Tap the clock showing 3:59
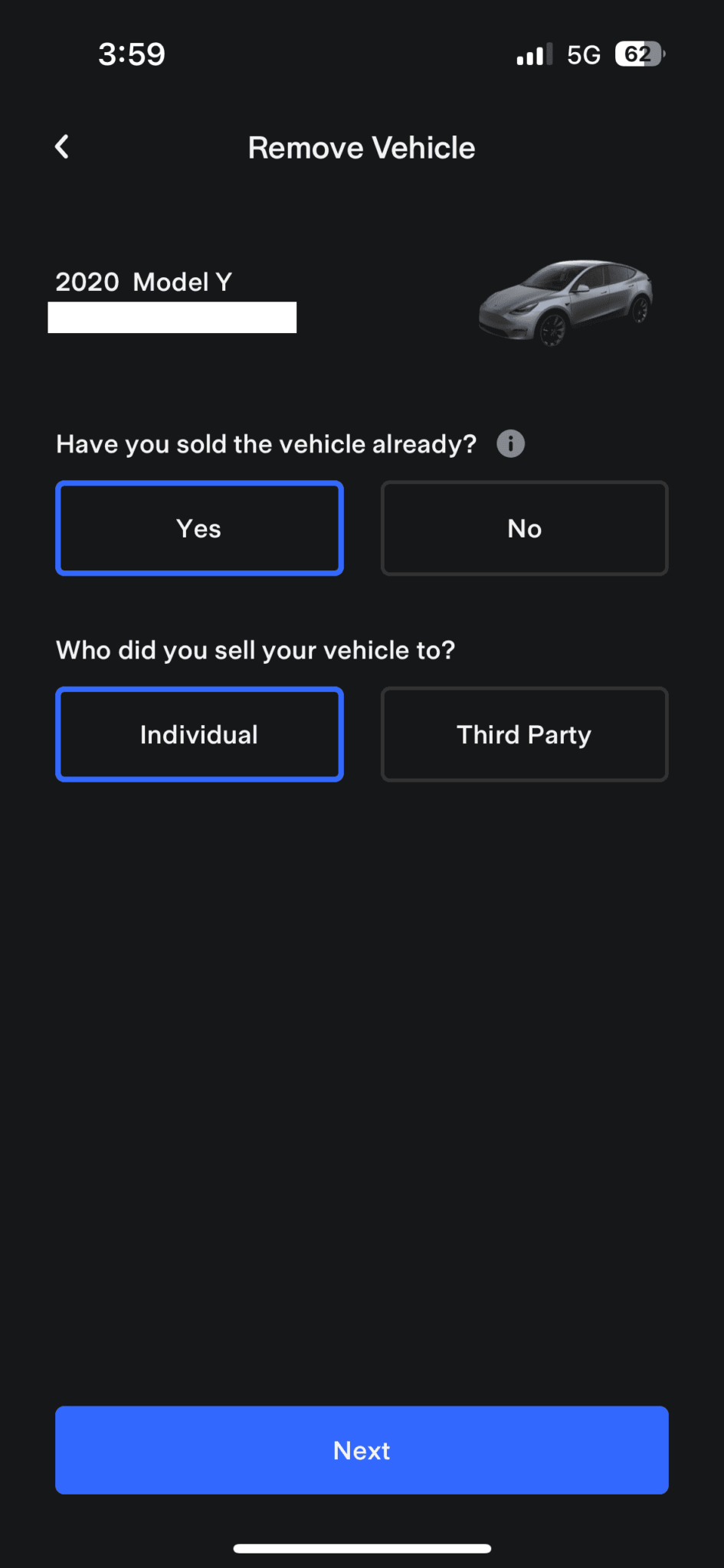Viewport: 724px width, 1568px height. [131, 54]
